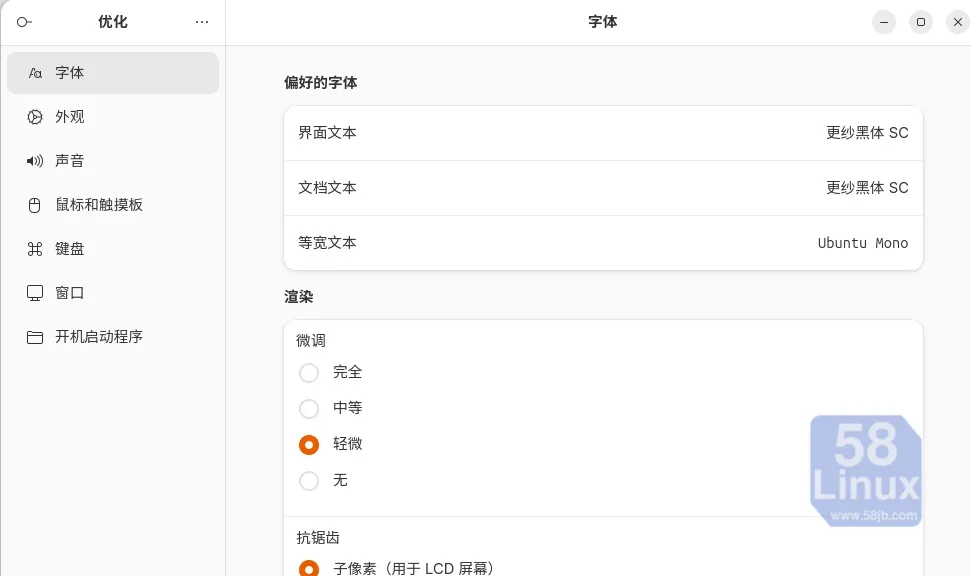Select 子像素（用于 LCD 屏幕）antialiasing option
The height and width of the screenshot is (576, 971).
309,569
